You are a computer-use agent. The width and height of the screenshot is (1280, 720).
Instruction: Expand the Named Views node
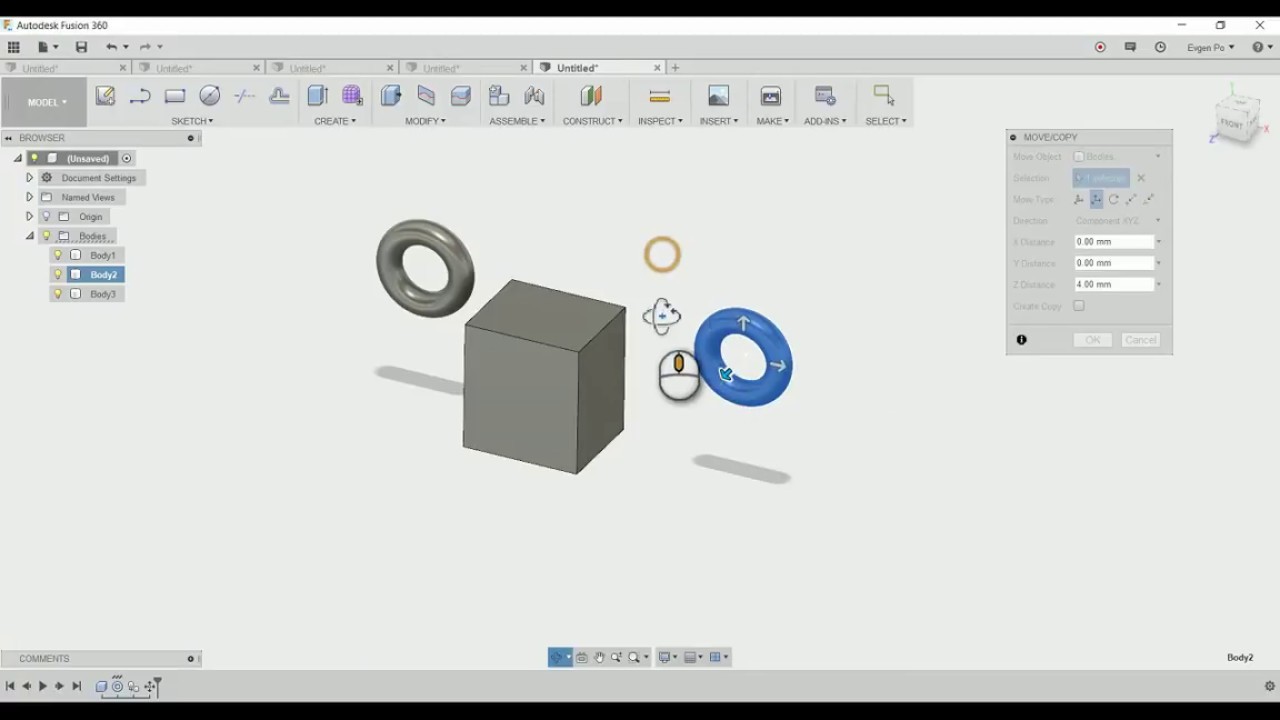29,197
